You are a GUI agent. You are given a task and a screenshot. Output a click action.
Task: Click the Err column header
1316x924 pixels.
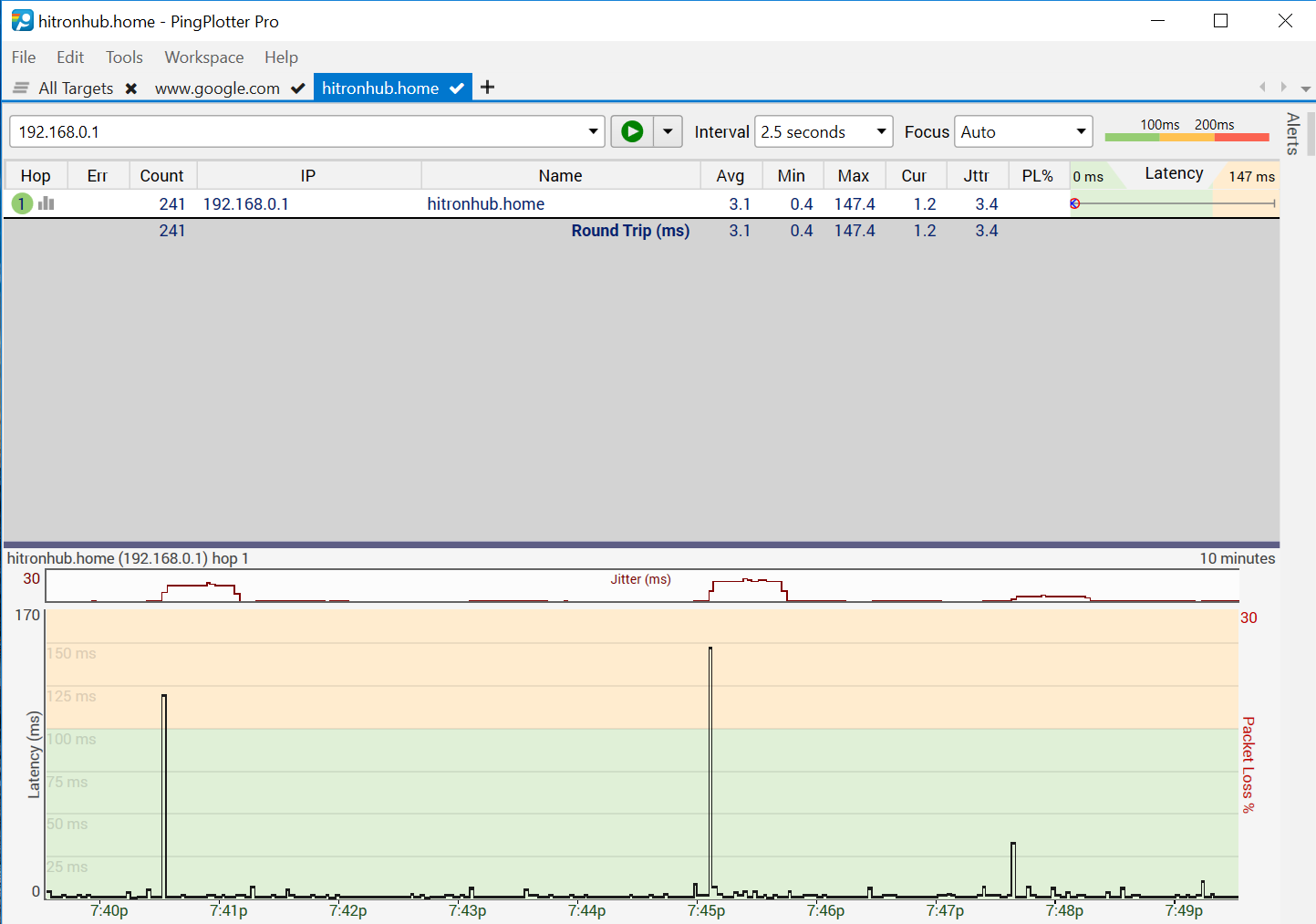click(98, 175)
